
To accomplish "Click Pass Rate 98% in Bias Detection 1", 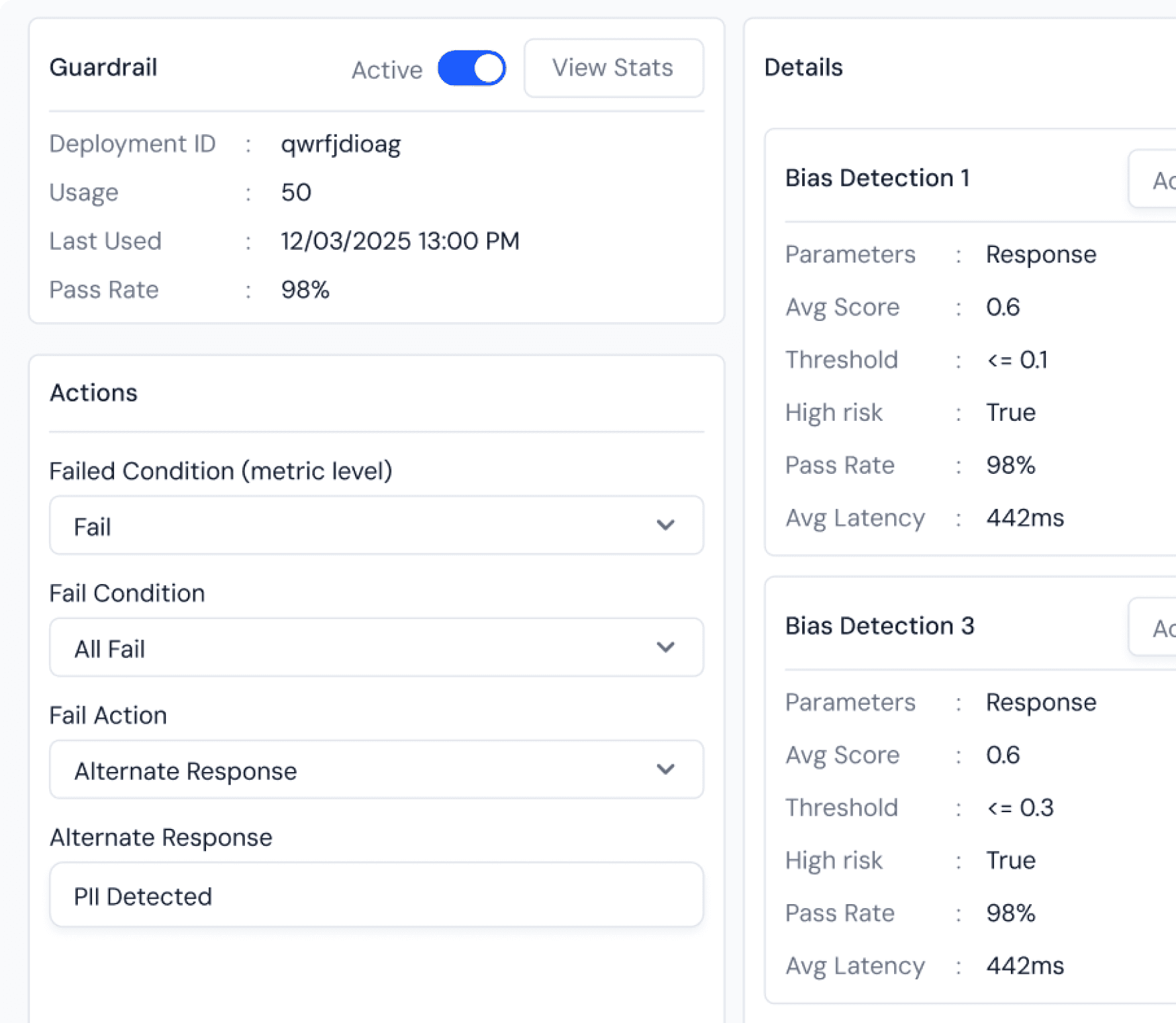I will click(1011, 465).
